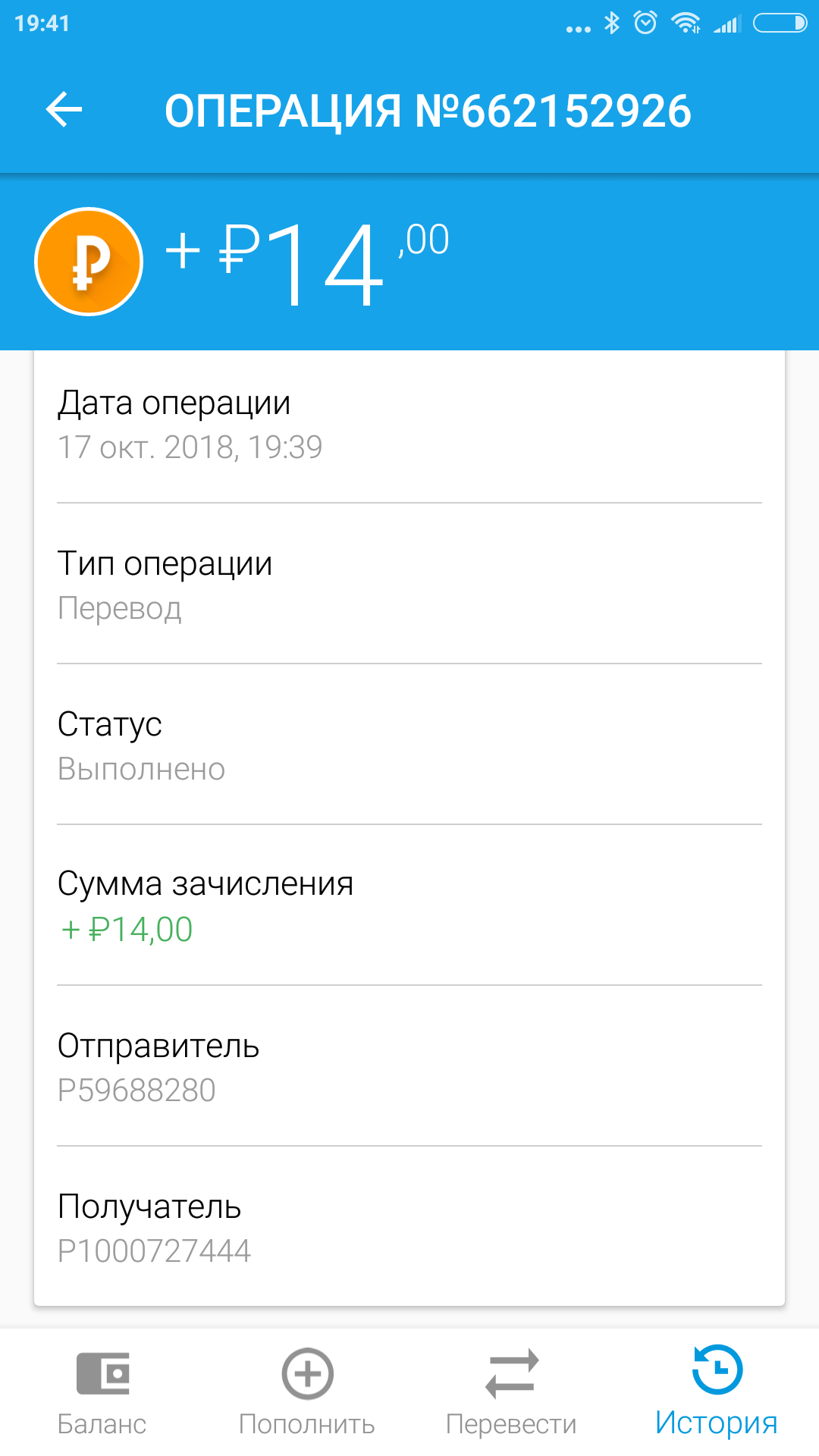Tap the Выполнено status value
Viewport: 819px width, 1456px height.
click(x=142, y=769)
